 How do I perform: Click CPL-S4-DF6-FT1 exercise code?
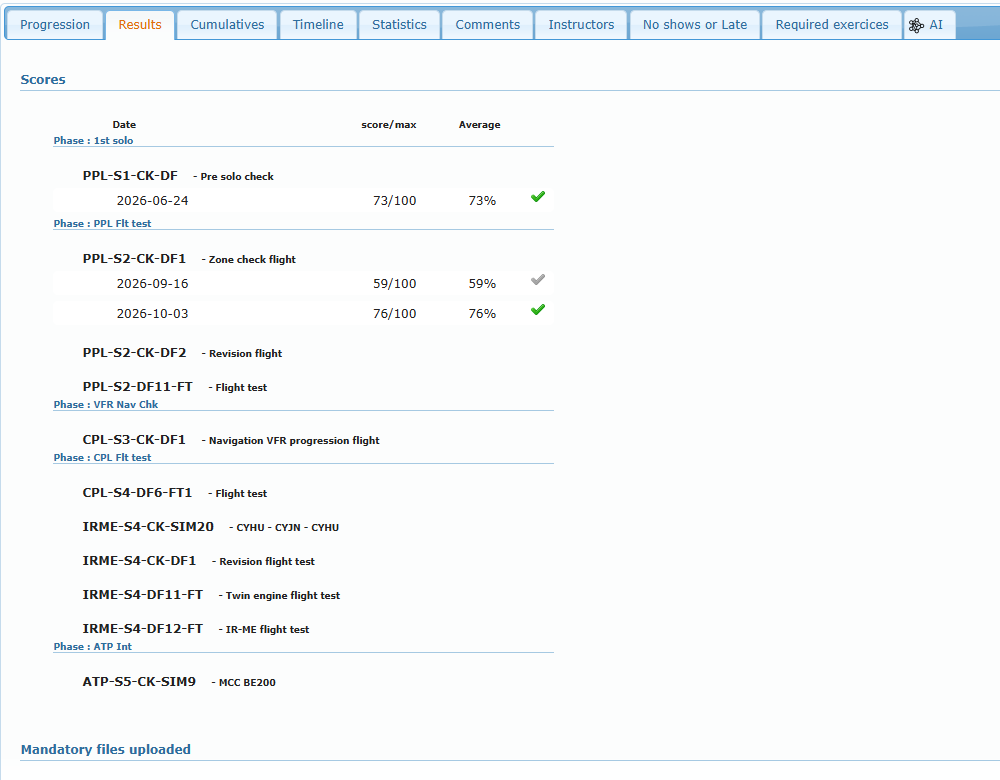(137, 492)
